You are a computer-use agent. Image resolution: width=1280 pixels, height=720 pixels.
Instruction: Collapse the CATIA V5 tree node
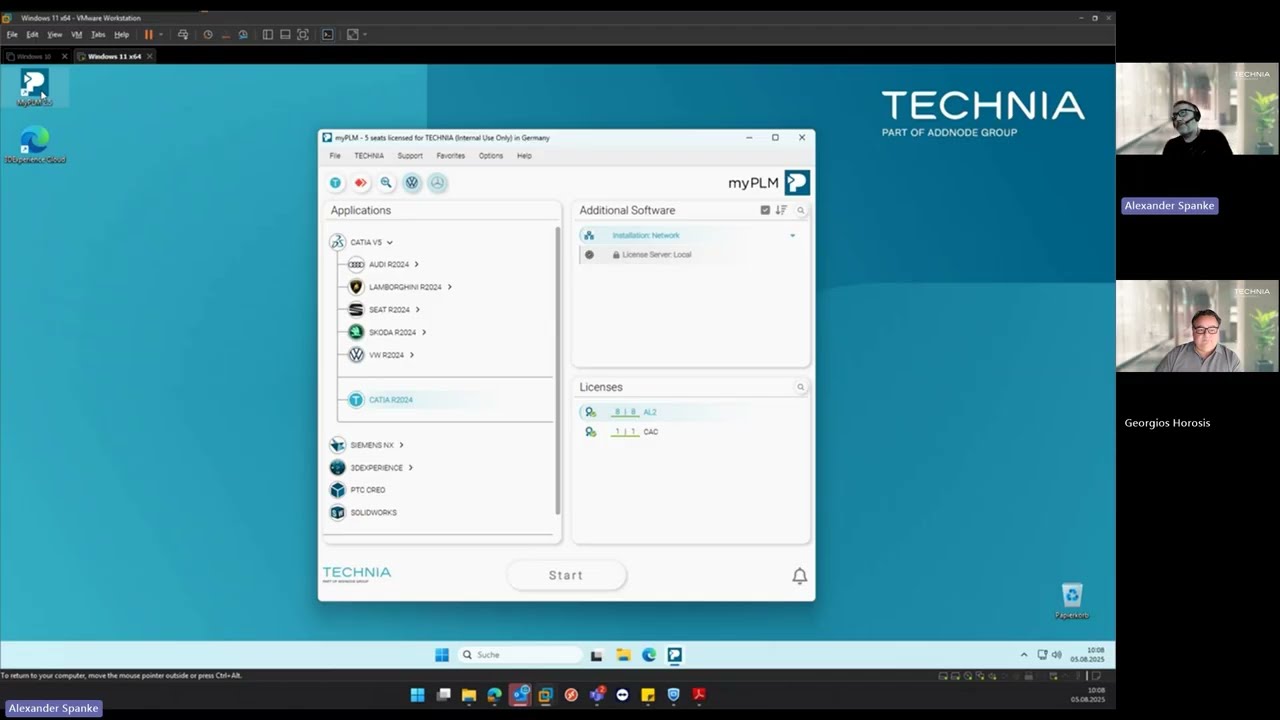(390, 242)
